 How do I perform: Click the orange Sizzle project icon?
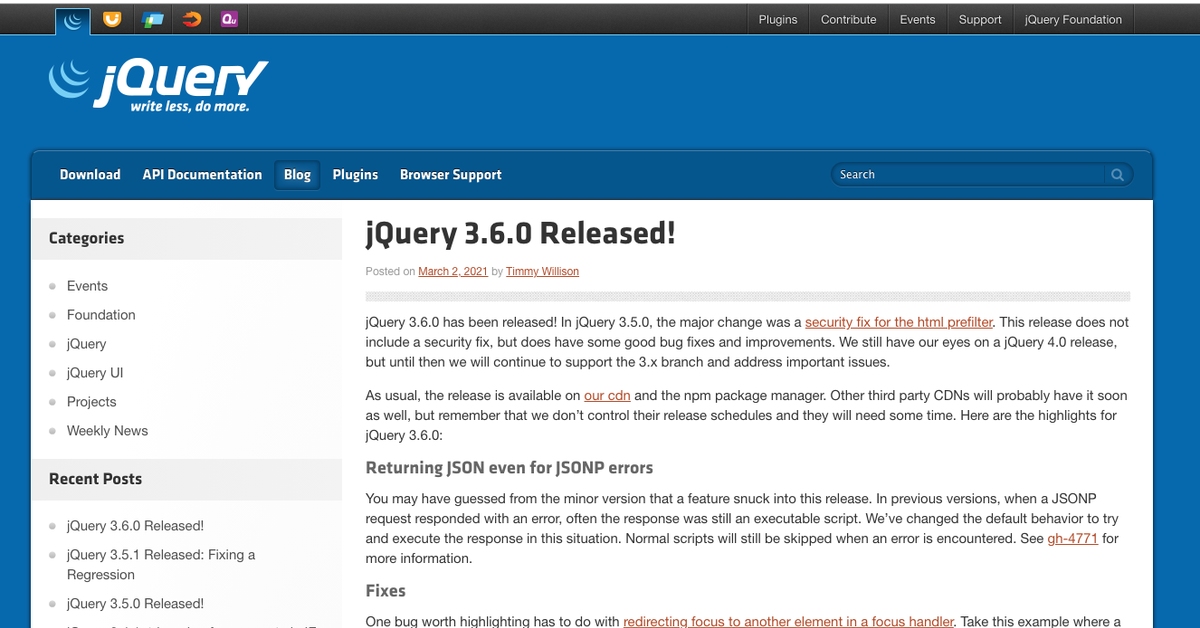click(191, 19)
